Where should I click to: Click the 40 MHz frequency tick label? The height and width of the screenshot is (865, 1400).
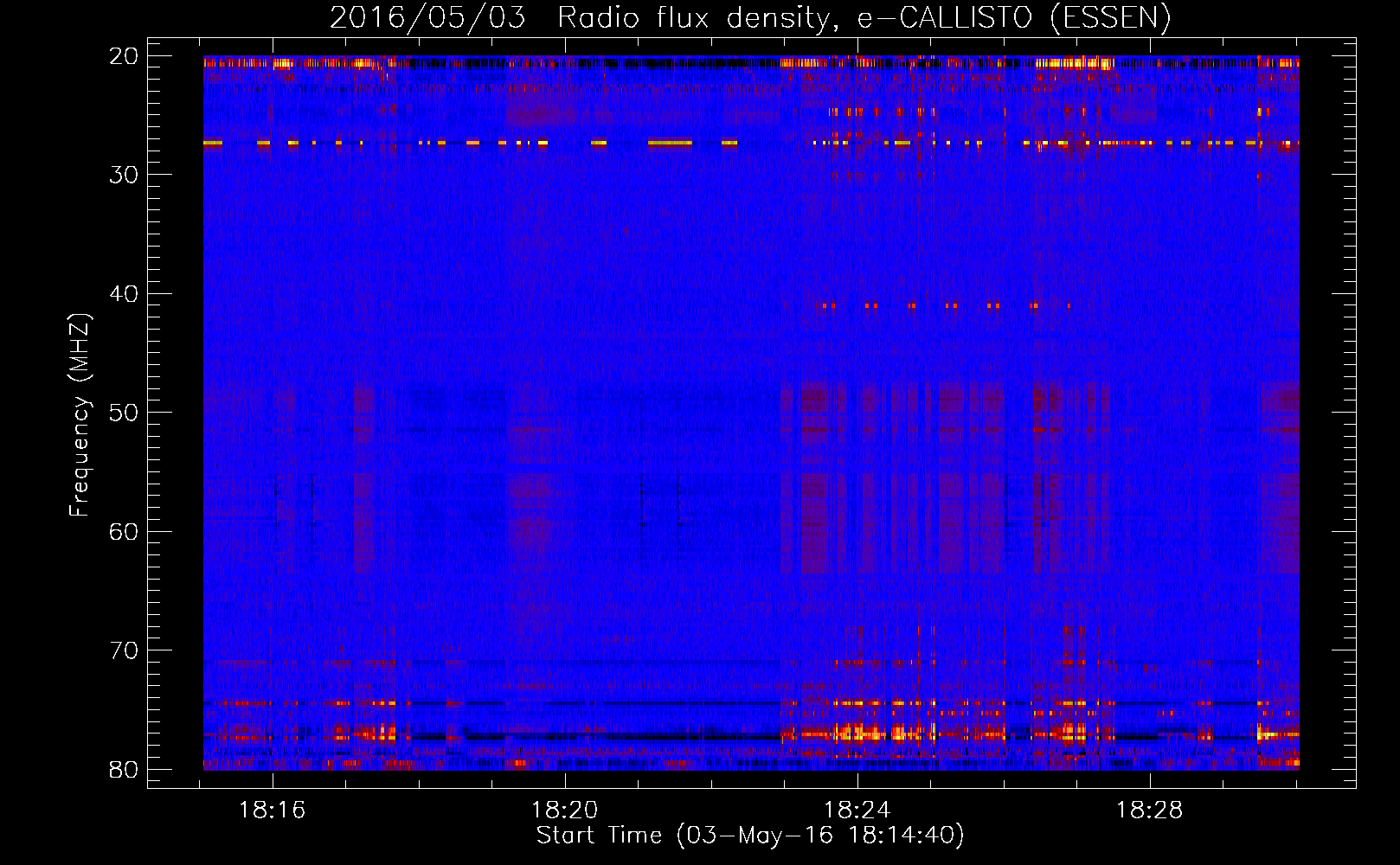[124, 293]
